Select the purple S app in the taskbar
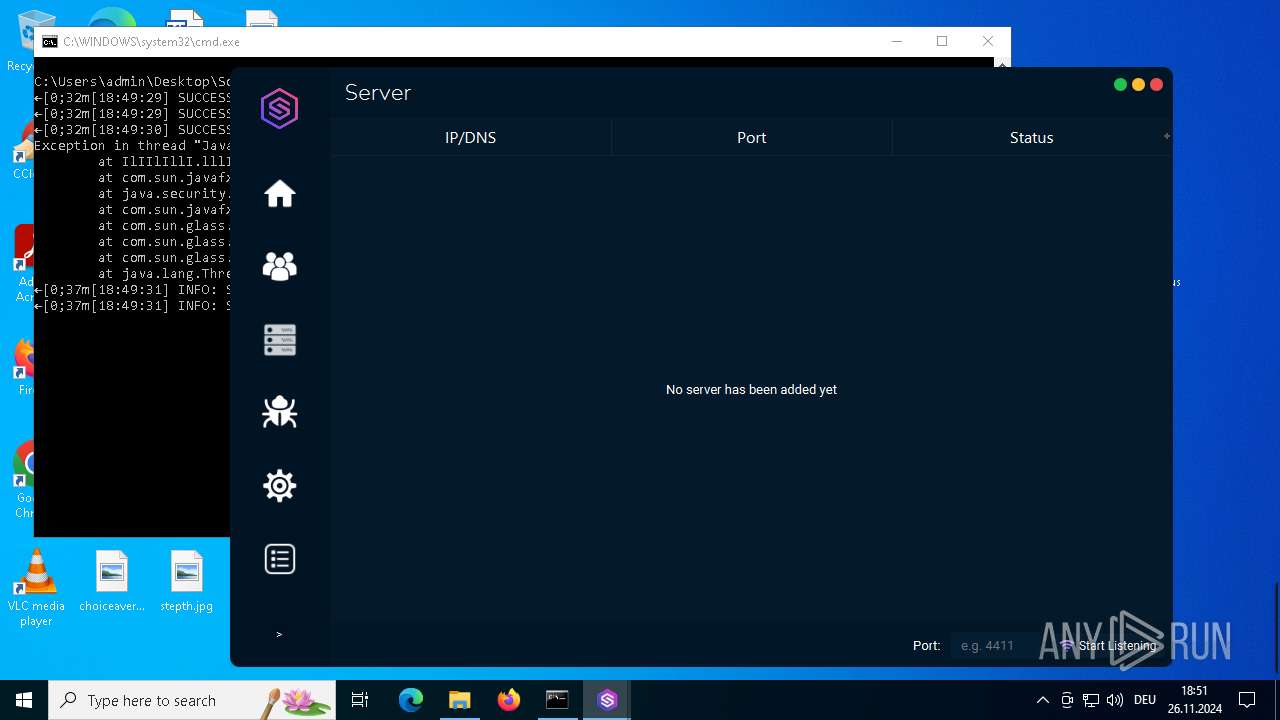Viewport: 1280px width, 720px height. click(x=607, y=700)
